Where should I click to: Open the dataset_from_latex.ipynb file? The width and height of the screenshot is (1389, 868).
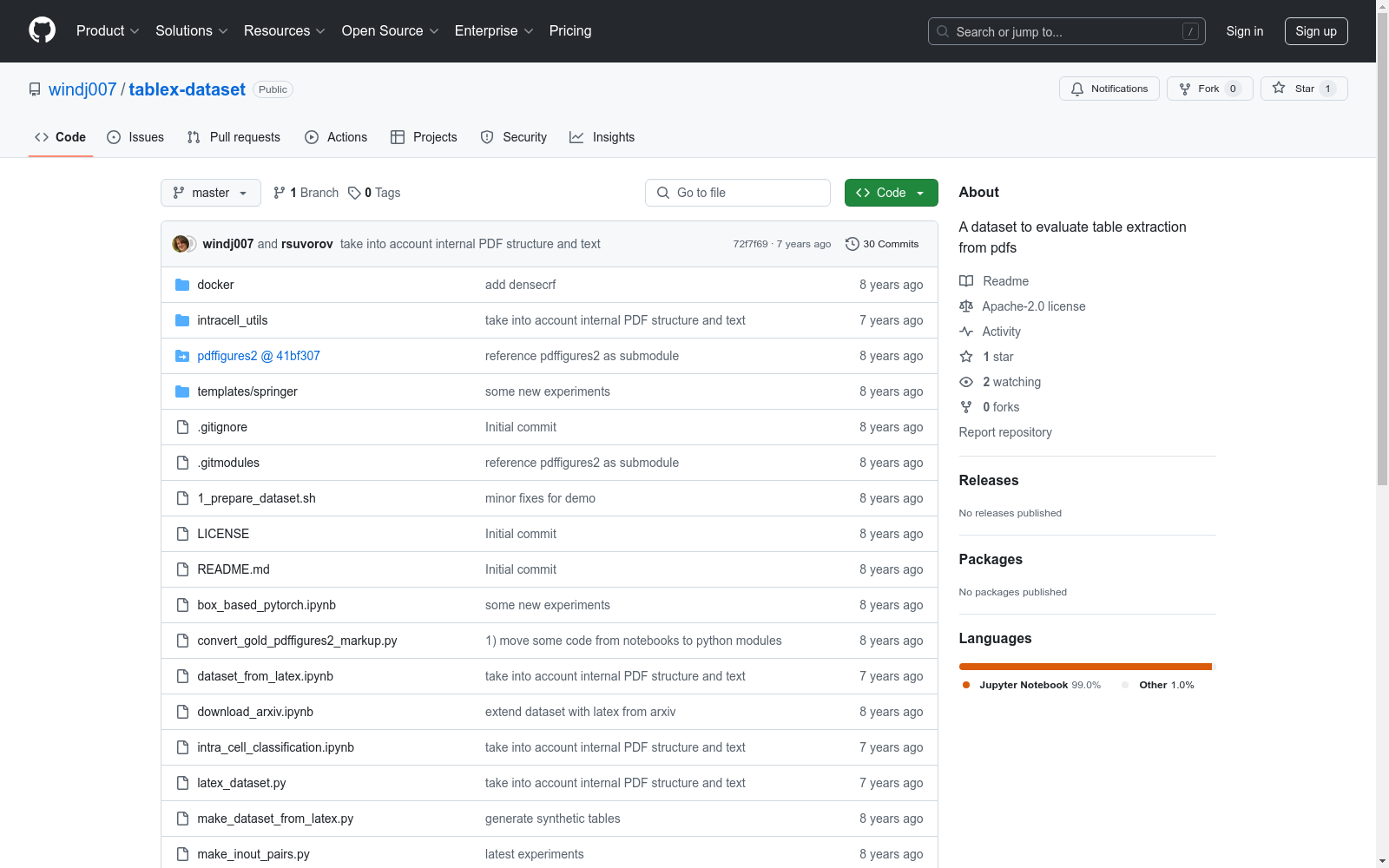[x=266, y=676]
